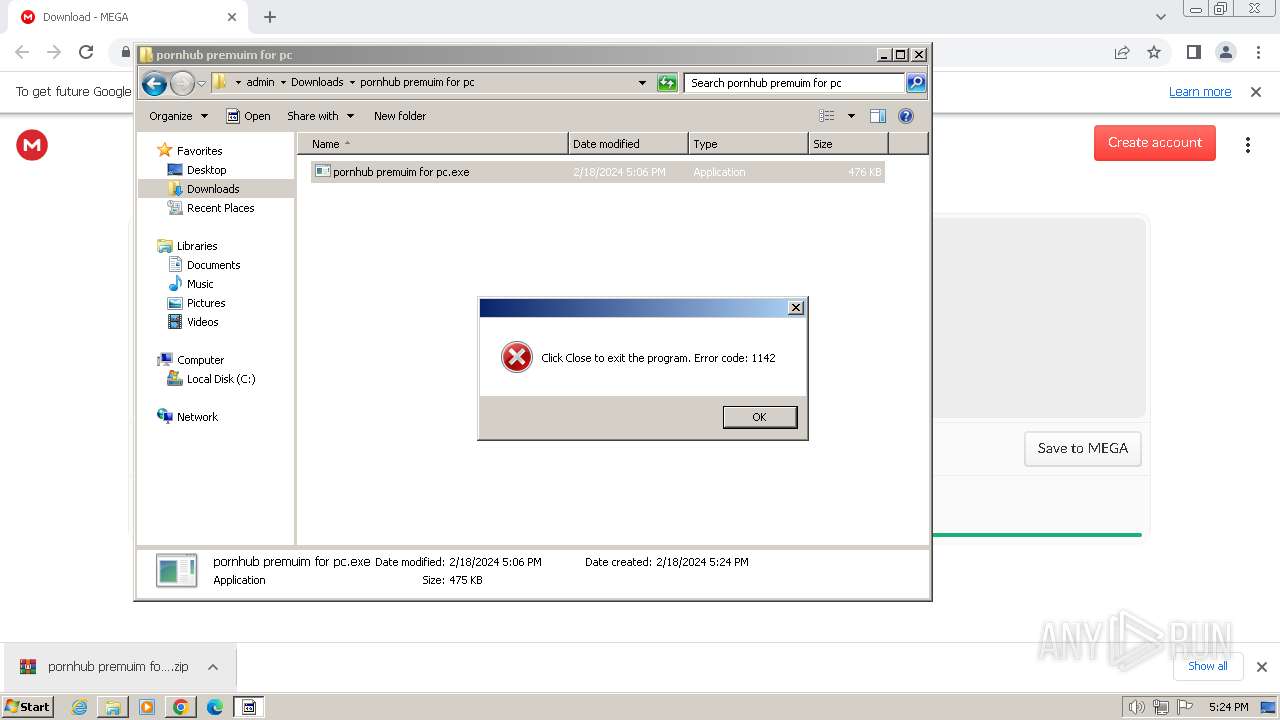Share this page icon in Chrome
1280x720 pixels.
click(x=1122, y=52)
